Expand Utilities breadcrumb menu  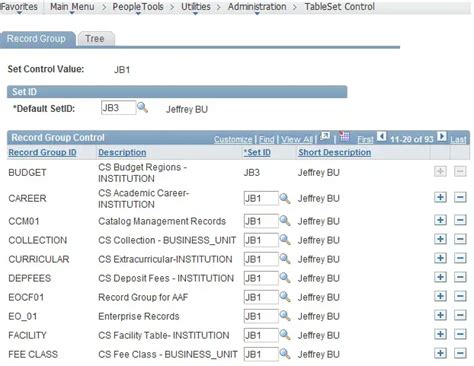click(196, 7)
